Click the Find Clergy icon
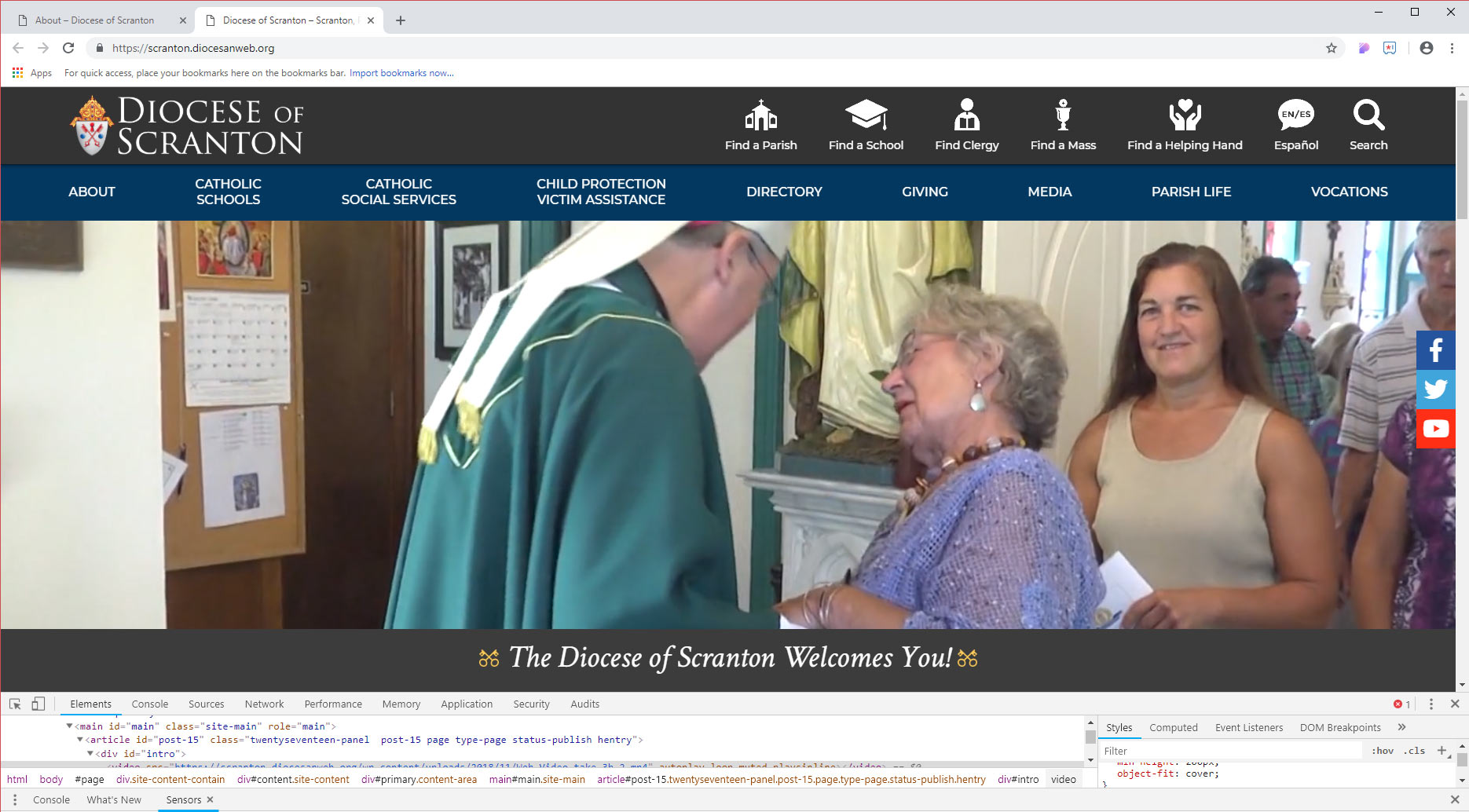 [x=966, y=115]
